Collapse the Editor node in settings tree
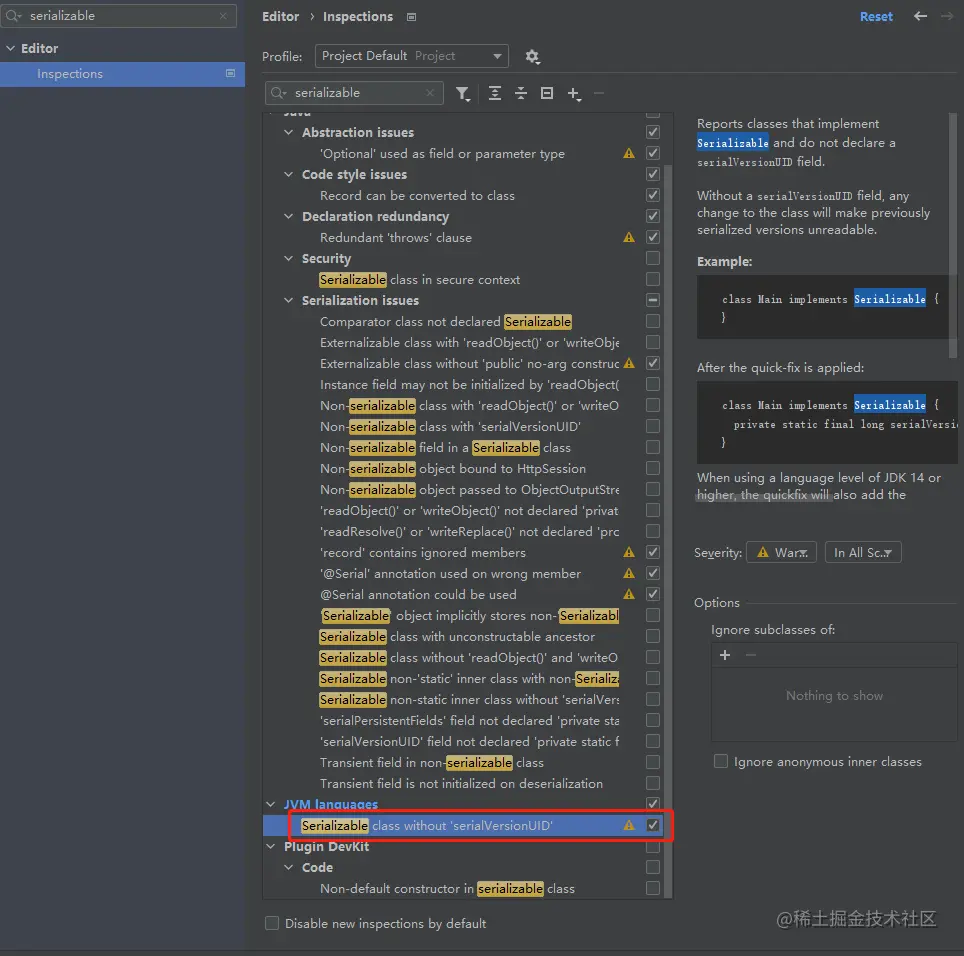The image size is (964, 956). pos(10,48)
